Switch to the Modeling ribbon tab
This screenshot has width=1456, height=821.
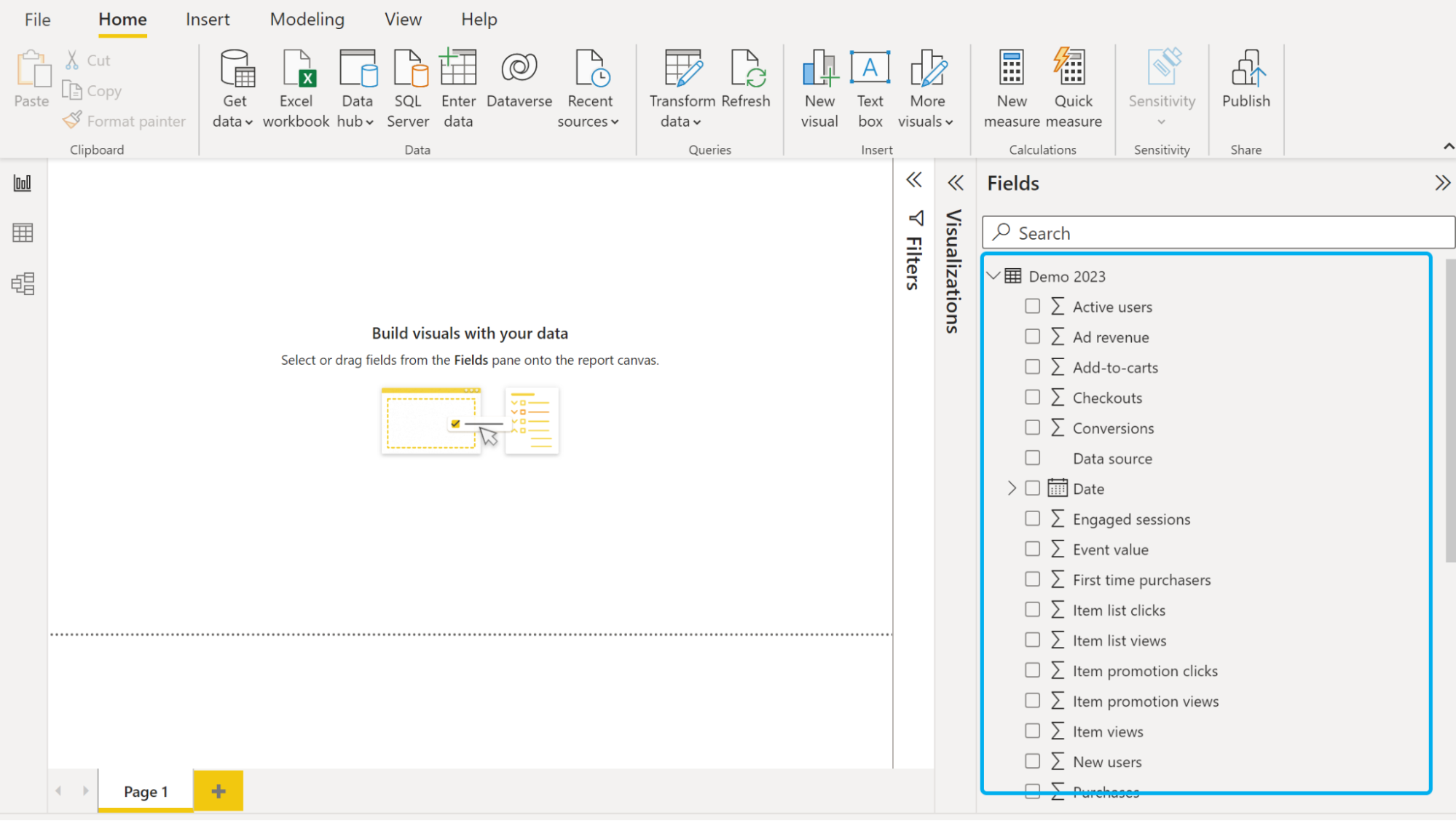click(307, 19)
